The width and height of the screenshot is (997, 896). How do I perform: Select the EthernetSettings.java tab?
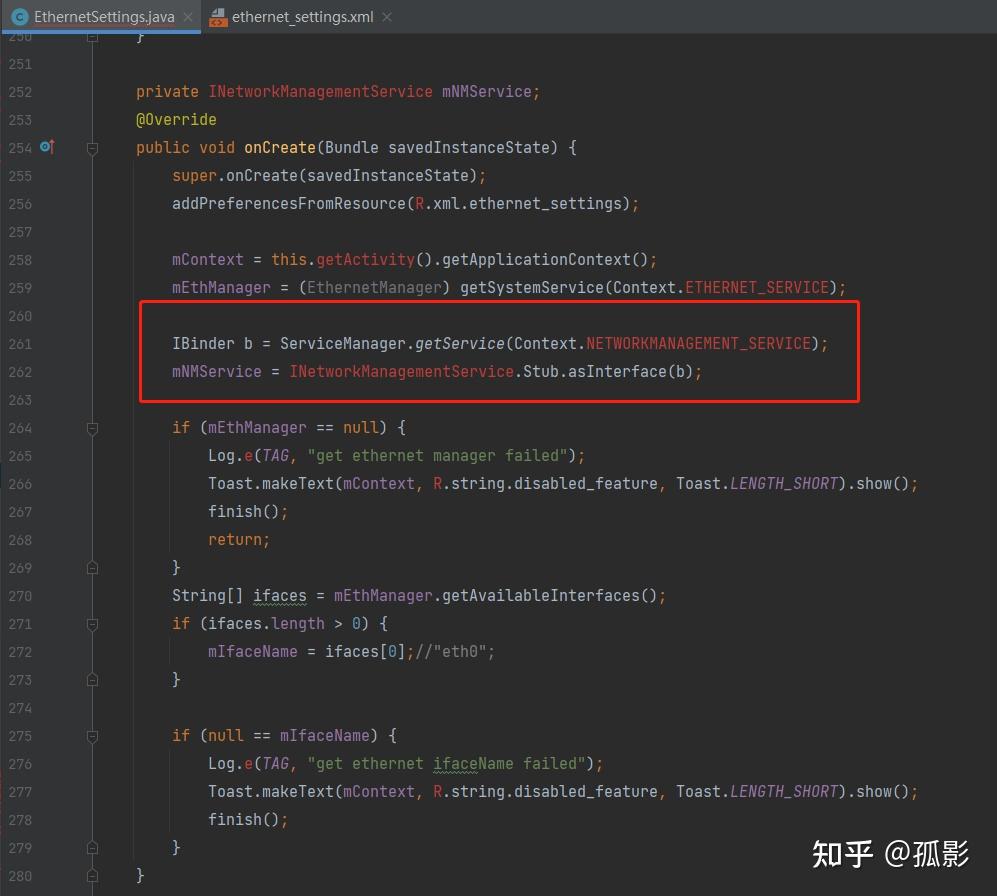pos(100,17)
